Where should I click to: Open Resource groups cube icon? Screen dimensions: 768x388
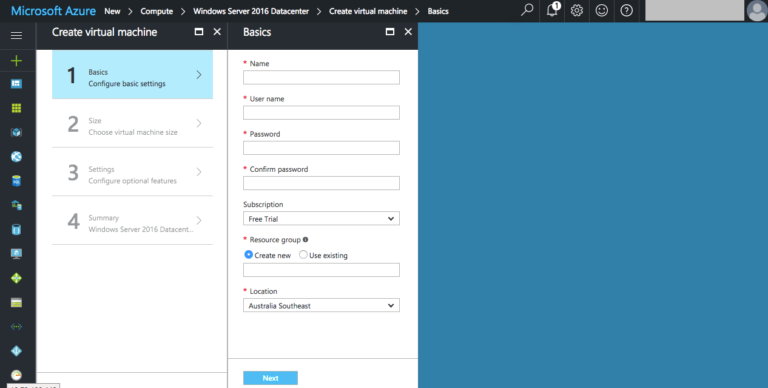[x=16, y=132]
